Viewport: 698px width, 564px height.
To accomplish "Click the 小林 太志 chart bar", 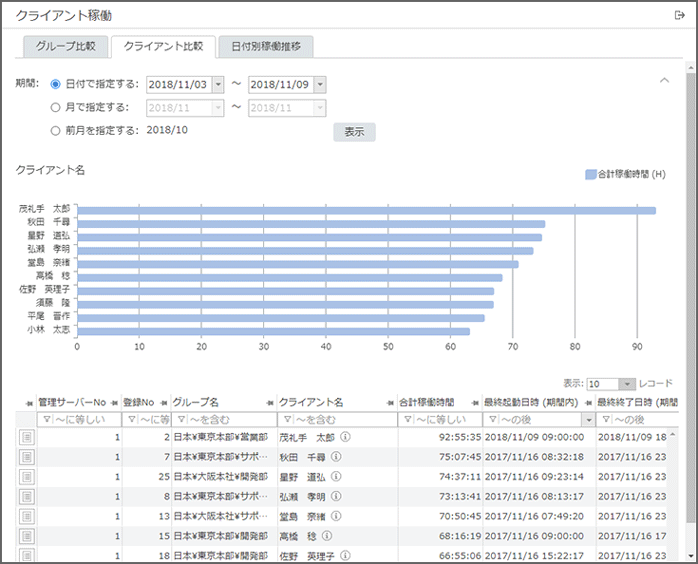I will [x=273, y=332].
